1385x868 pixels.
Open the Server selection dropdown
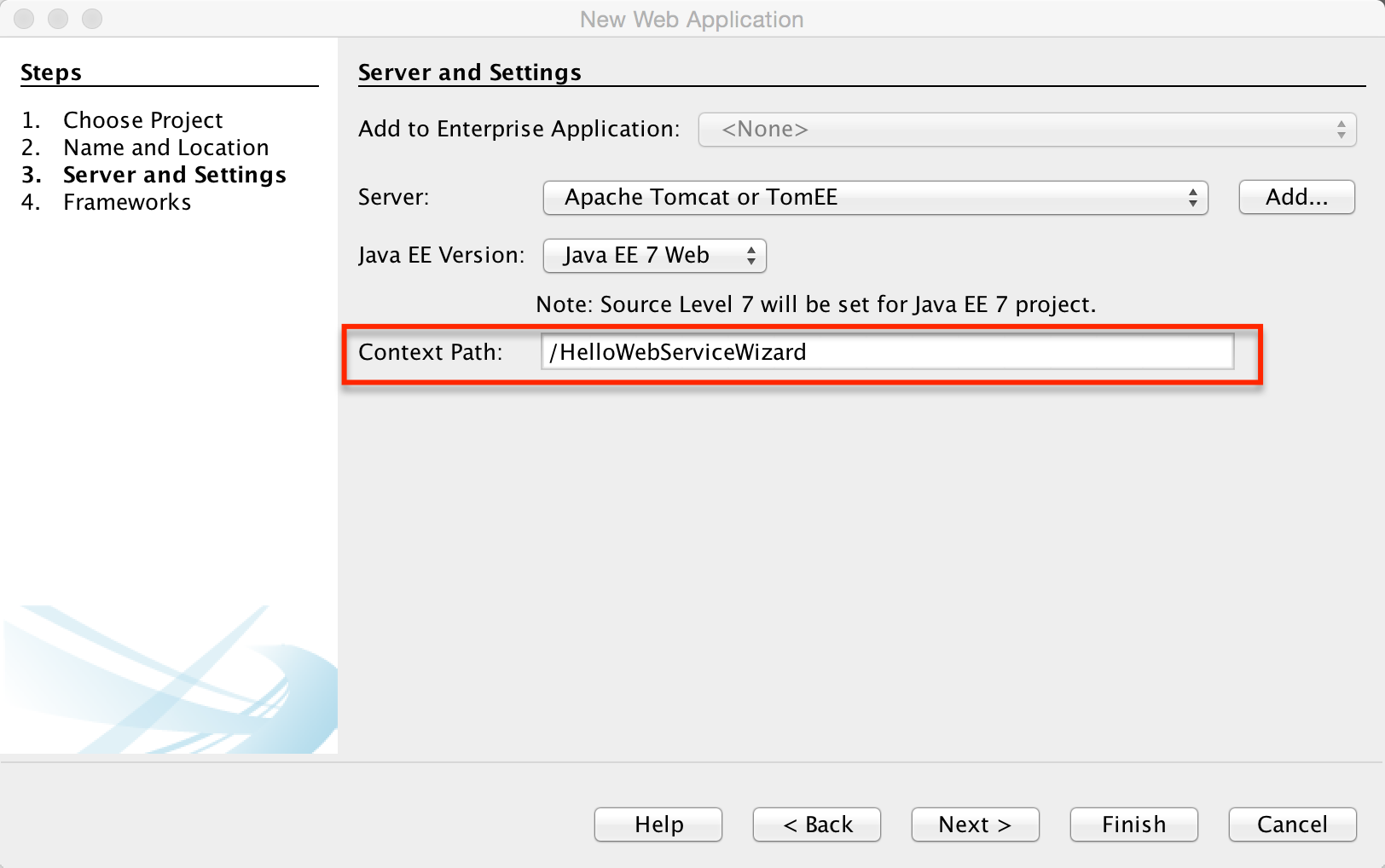click(x=874, y=197)
